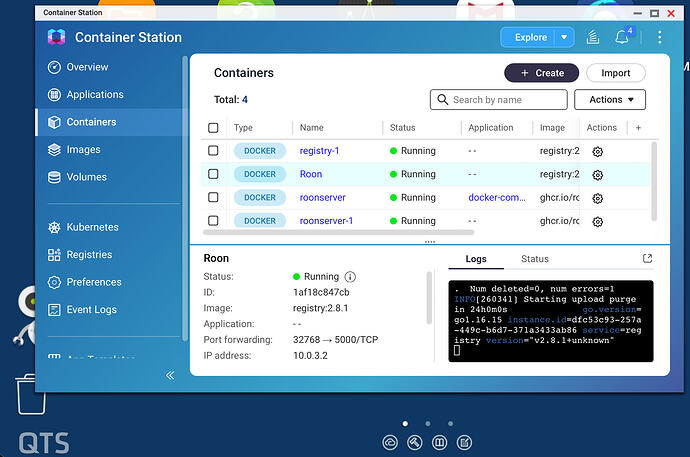Open Preferences in the sidebar
690x457 pixels.
(x=84, y=282)
